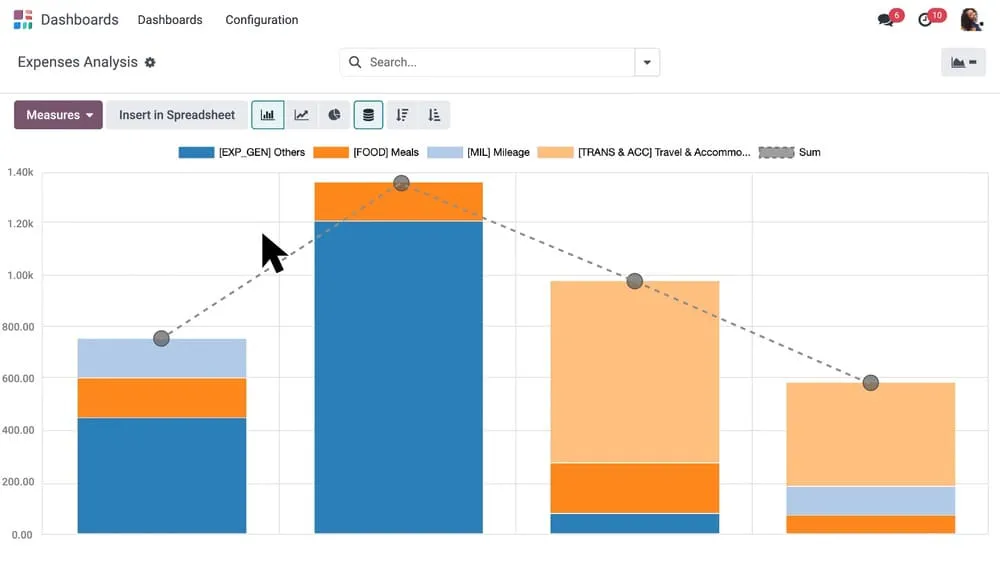Open the Dashboards menu
The width and height of the screenshot is (1000, 563).
(x=170, y=20)
